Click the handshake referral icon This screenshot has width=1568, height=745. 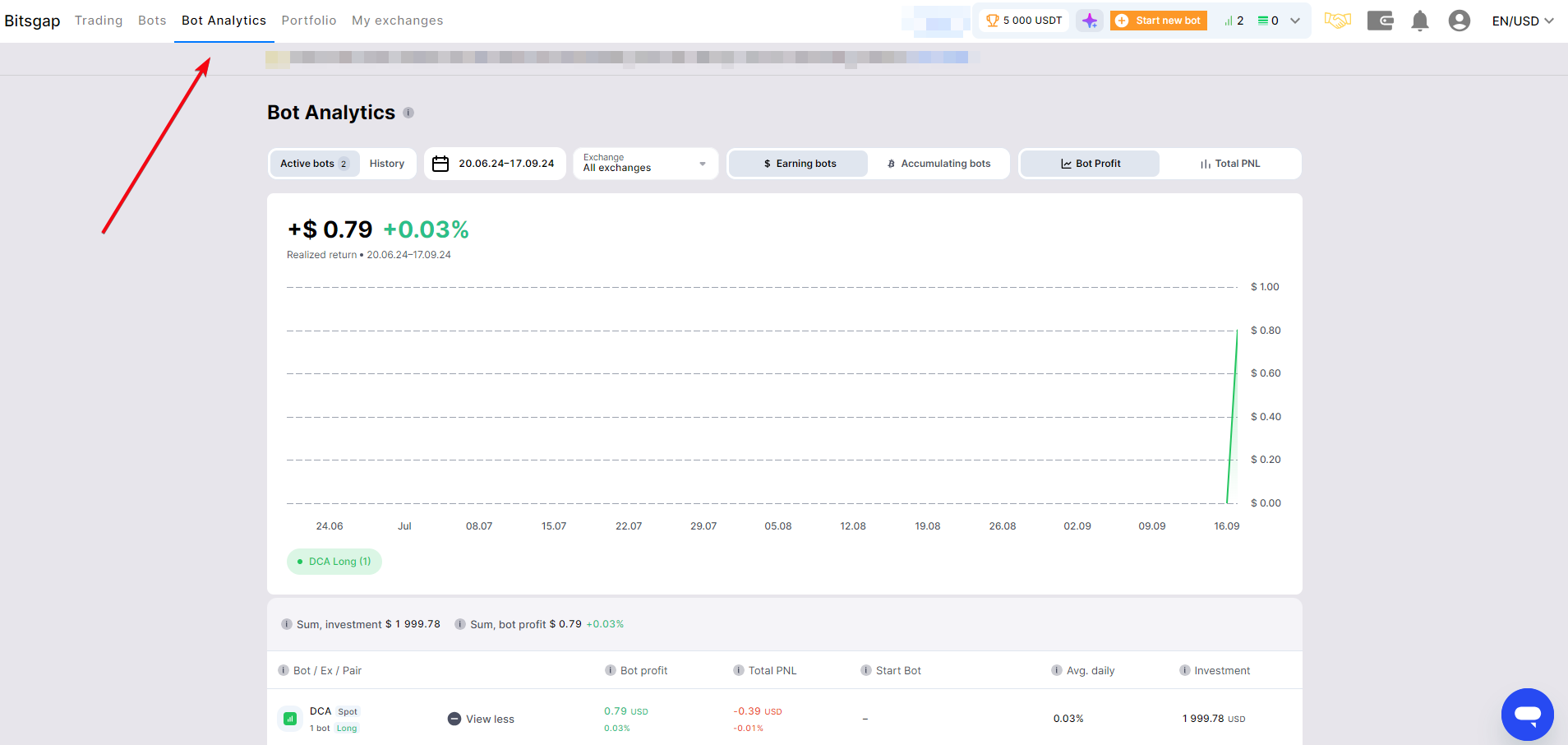(x=1338, y=21)
